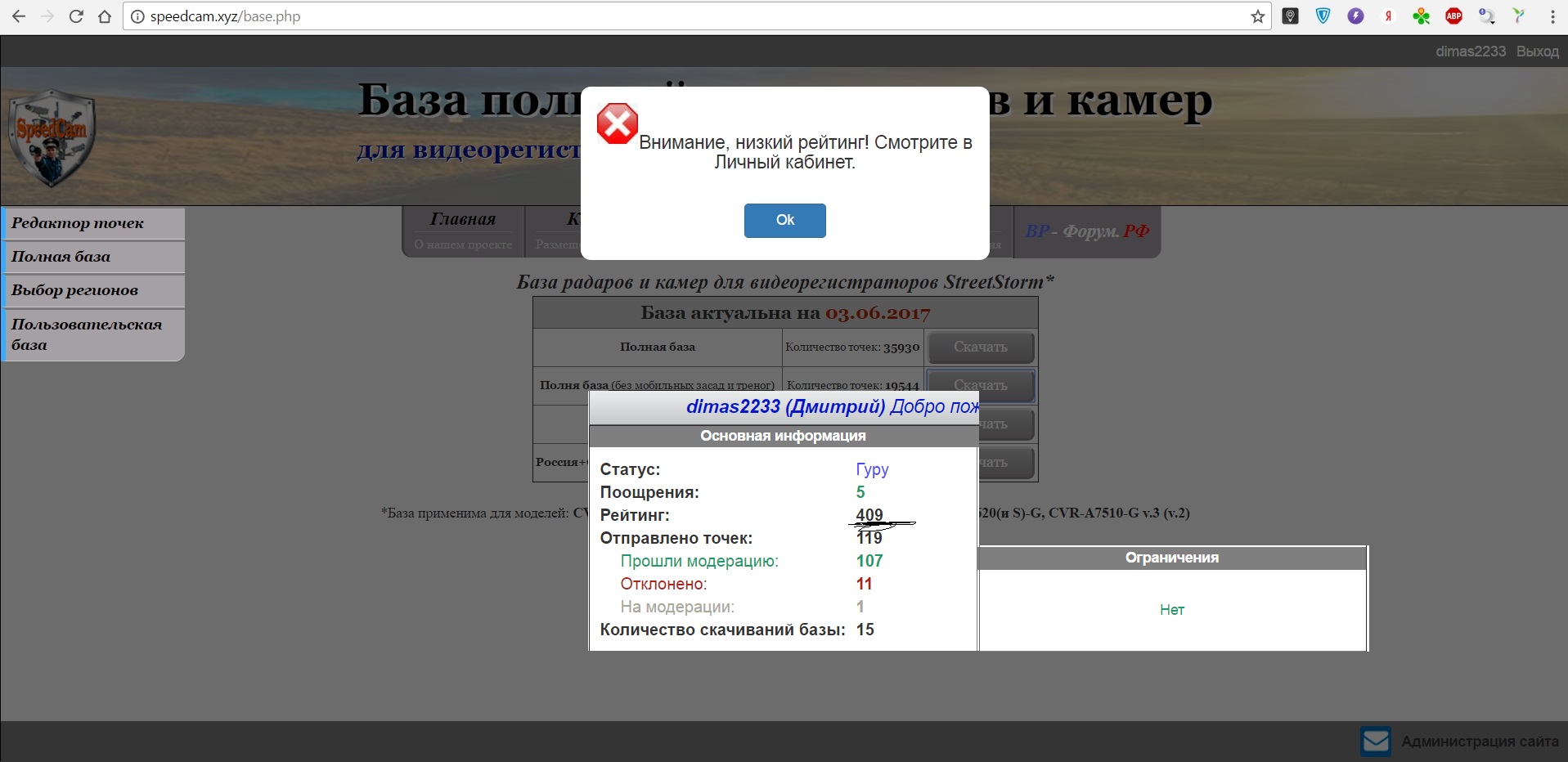Viewport: 1568px width, 762px height.
Task: Select Выбор регионов in the sidebar
Action: click(x=94, y=290)
